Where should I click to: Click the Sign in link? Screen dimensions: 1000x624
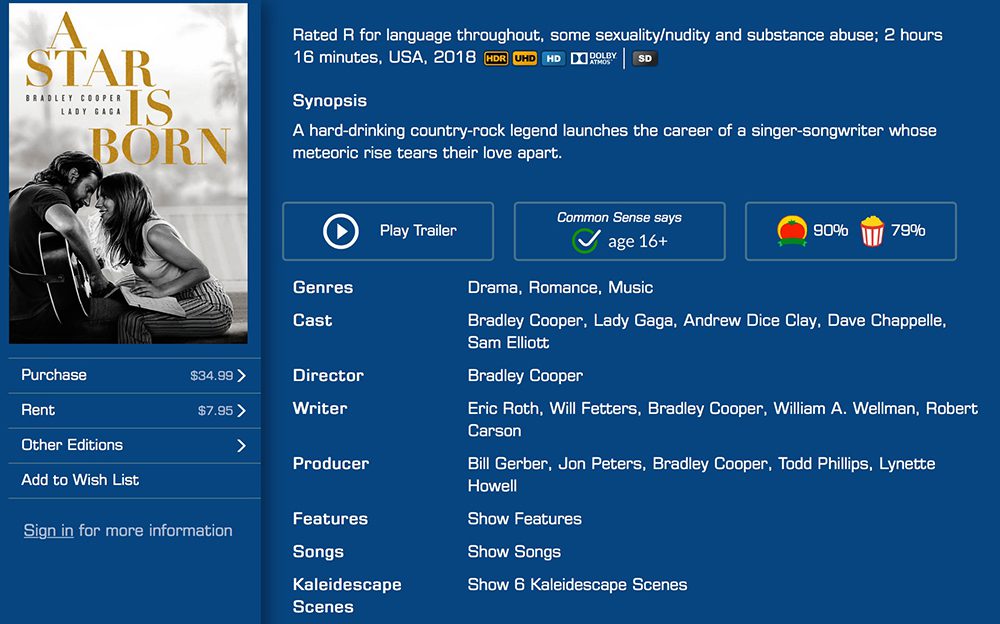48,531
